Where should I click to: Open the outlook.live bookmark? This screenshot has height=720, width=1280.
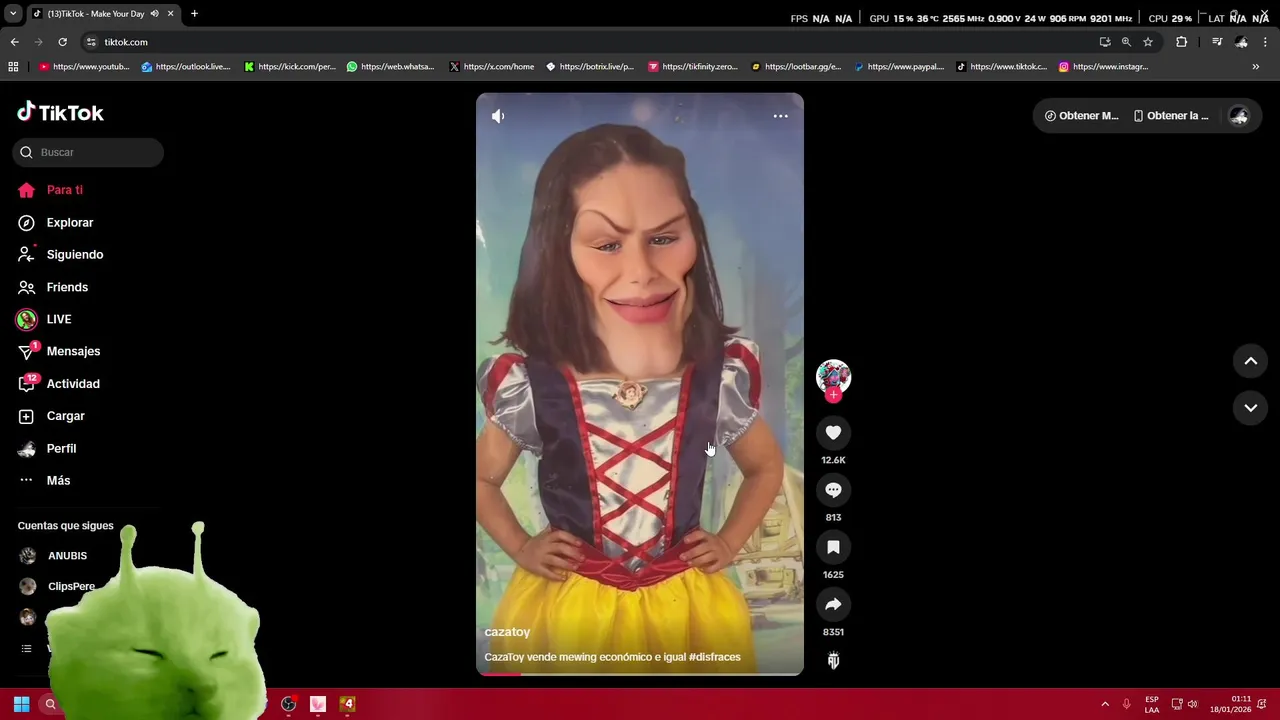tap(186, 67)
